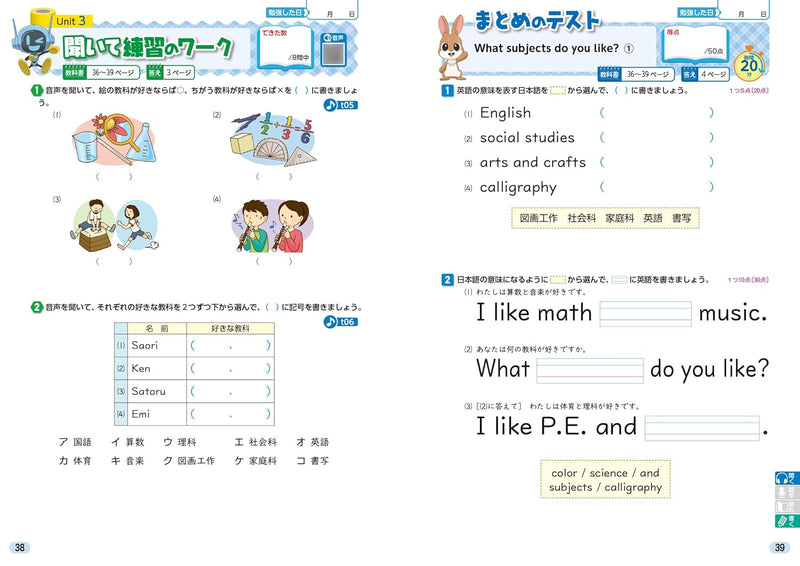
Task: Click the choice カ 体育
Action: tap(75, 461)
